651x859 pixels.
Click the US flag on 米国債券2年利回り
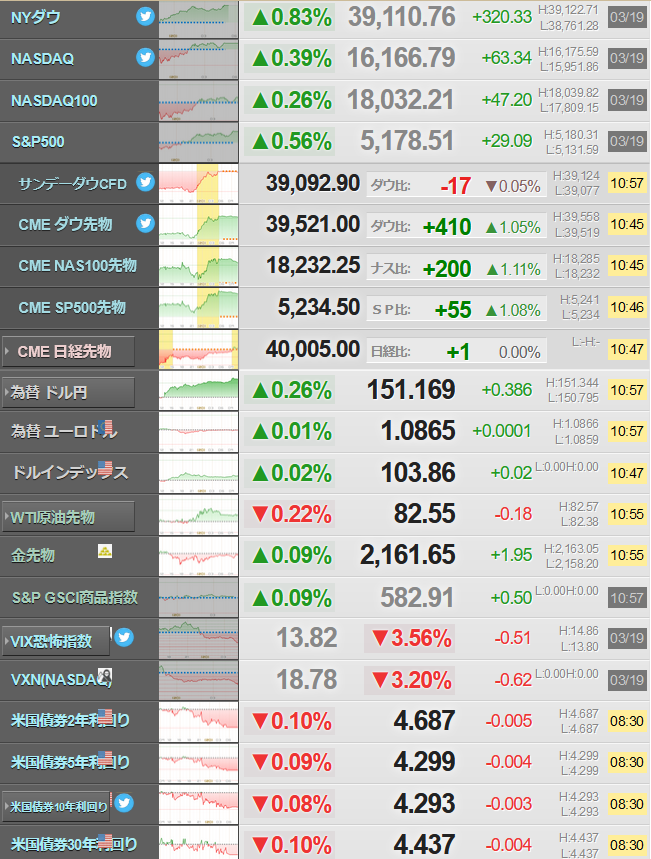(105, 717)
